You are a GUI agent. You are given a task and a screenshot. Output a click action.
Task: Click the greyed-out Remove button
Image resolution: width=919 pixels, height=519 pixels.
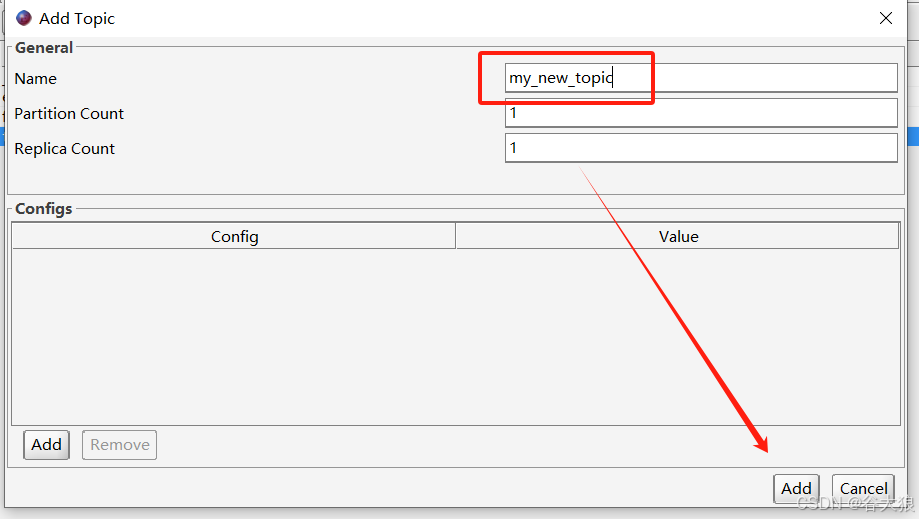[119, 445]
